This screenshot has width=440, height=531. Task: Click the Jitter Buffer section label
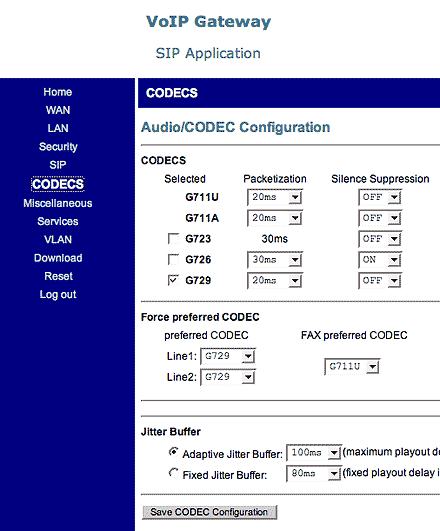tap(171, 432)
